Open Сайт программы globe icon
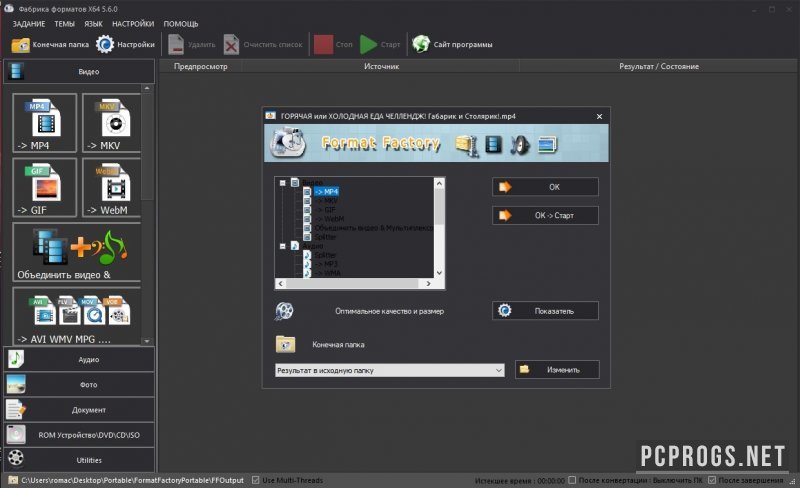This screenshot has width=800, height=488. [x=421, y=44]
